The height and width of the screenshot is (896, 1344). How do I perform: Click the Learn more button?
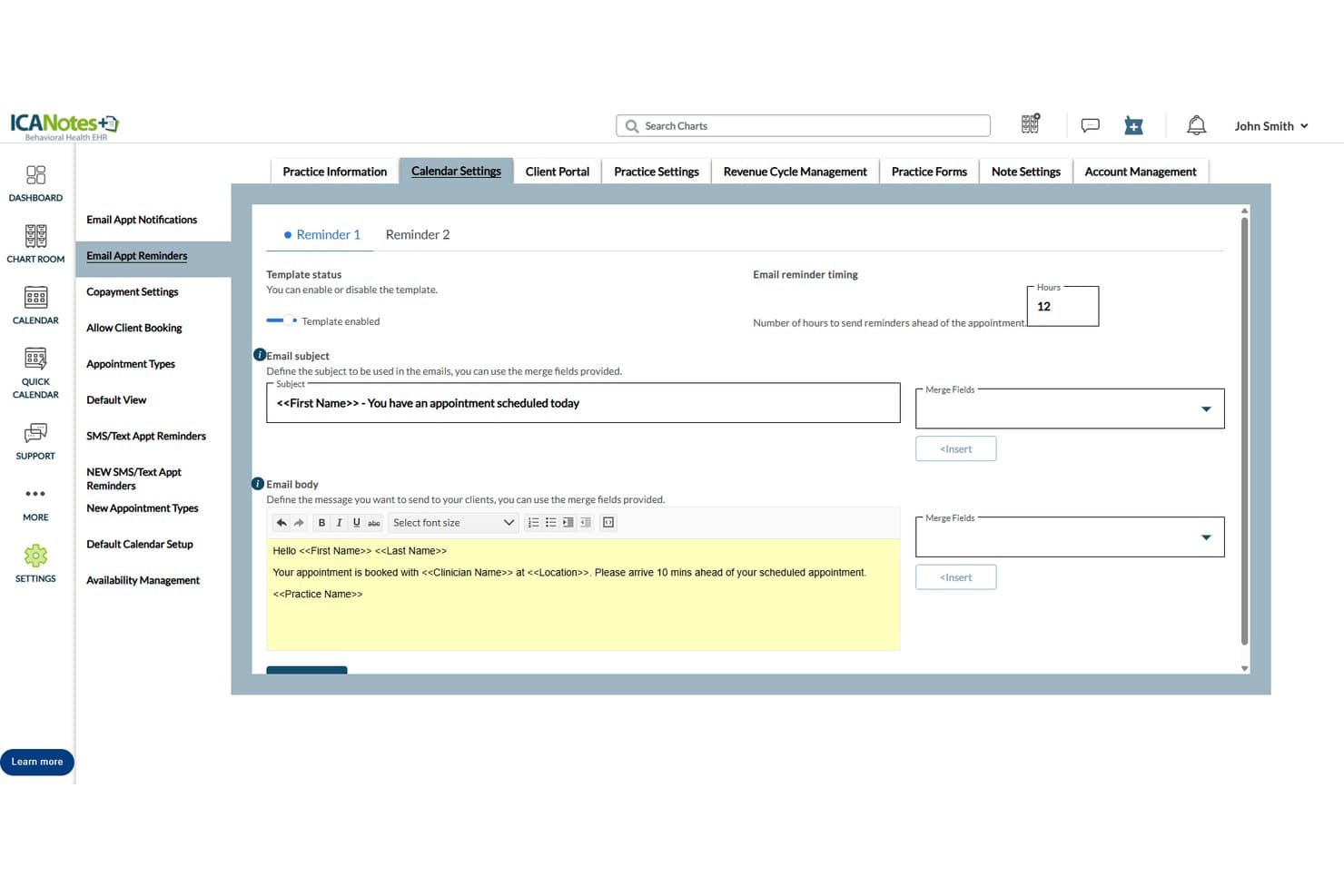tap(37, 763)
